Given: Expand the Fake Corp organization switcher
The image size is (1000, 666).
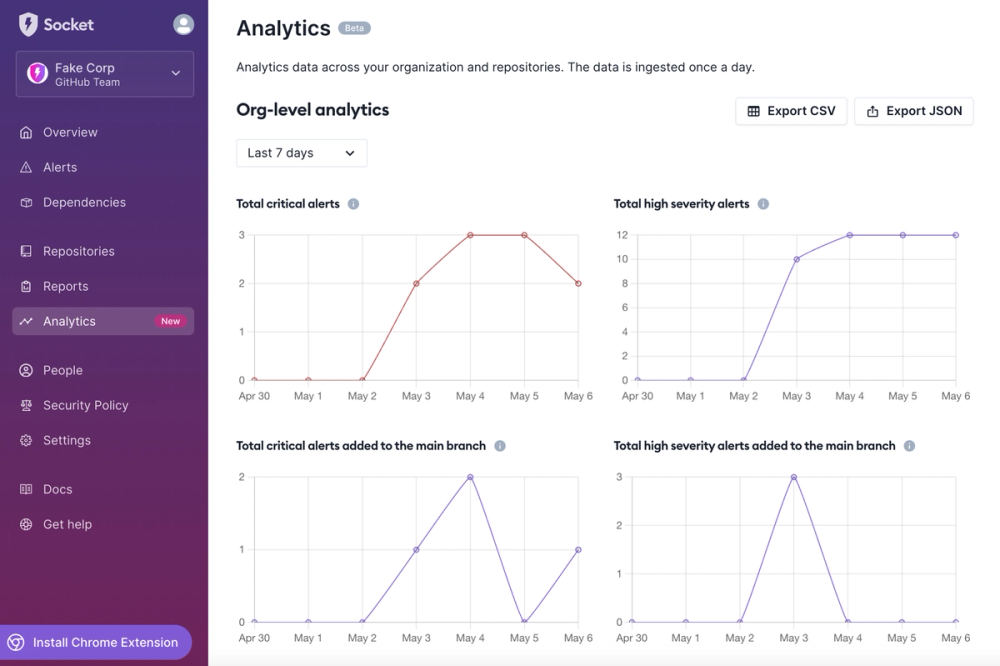Looking at the screenshot, I should 104,73.
